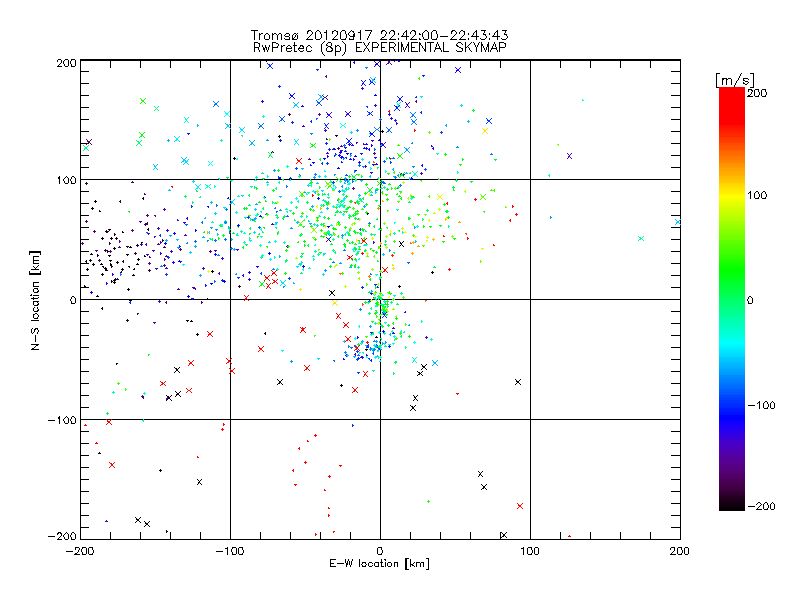This screenshot has width=800, height=600.
Task: Click the 'E-W location [km]' axis label
Action: click(x=379, y=564)
